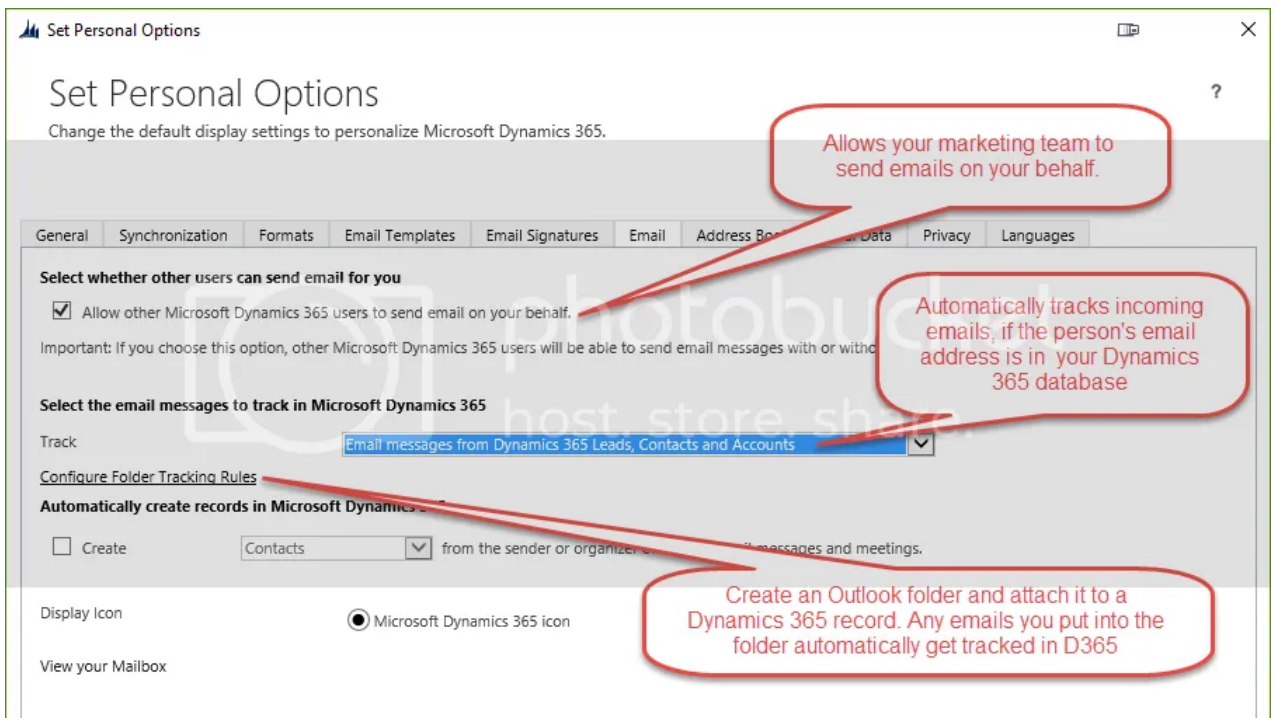Click 'Select the email messages to track' heading

[263, 405]
